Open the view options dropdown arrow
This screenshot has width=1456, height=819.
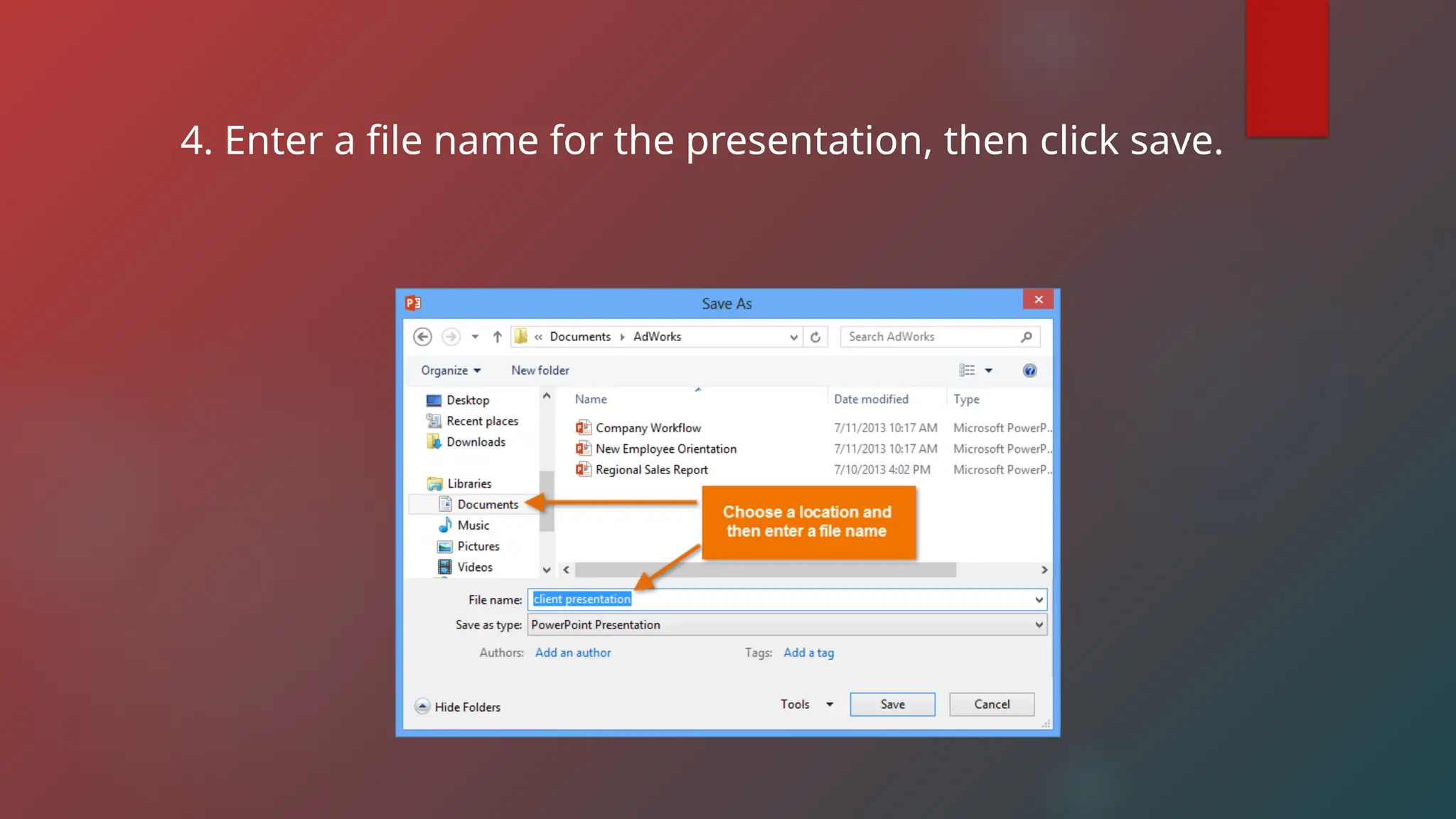point(988,370)
